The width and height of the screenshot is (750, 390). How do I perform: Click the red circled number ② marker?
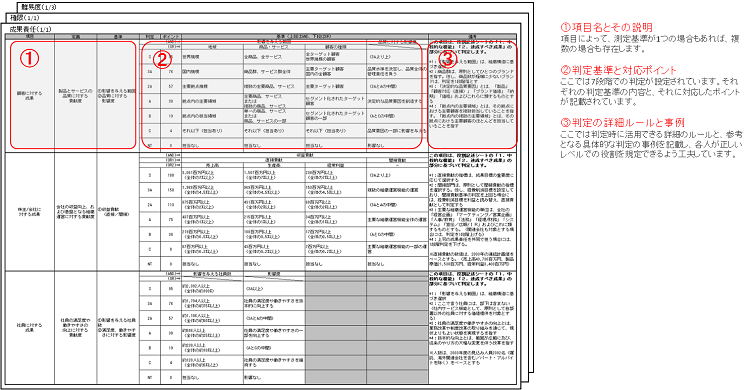pos(162,59)
